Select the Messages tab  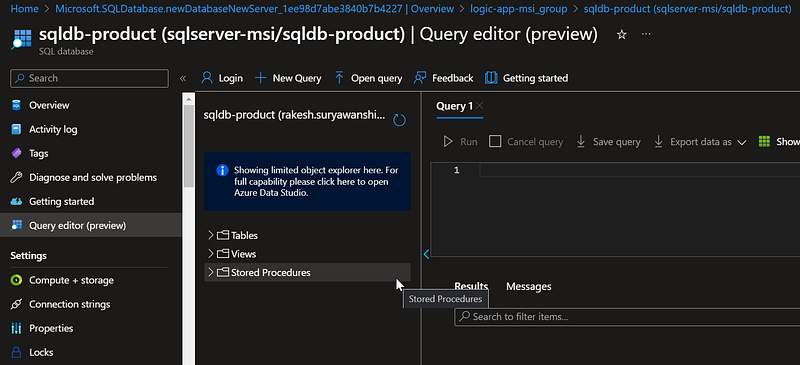pyautogui.click(x=529, y=286)
